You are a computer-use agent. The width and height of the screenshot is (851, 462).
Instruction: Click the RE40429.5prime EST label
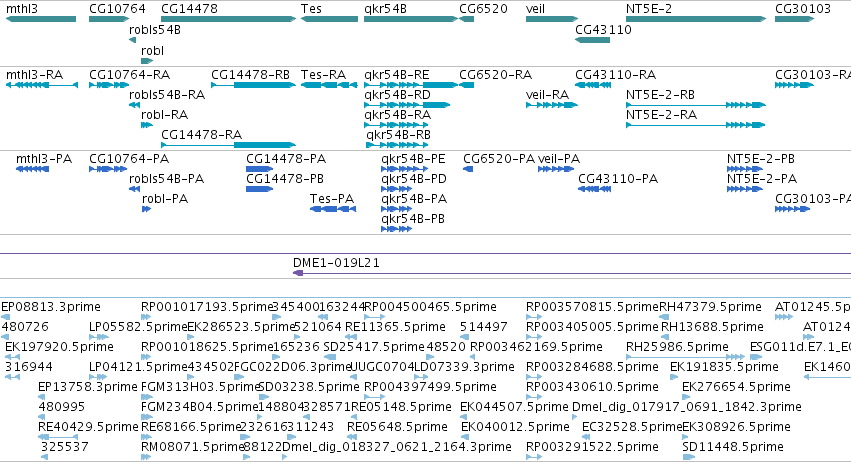(88, 427)
